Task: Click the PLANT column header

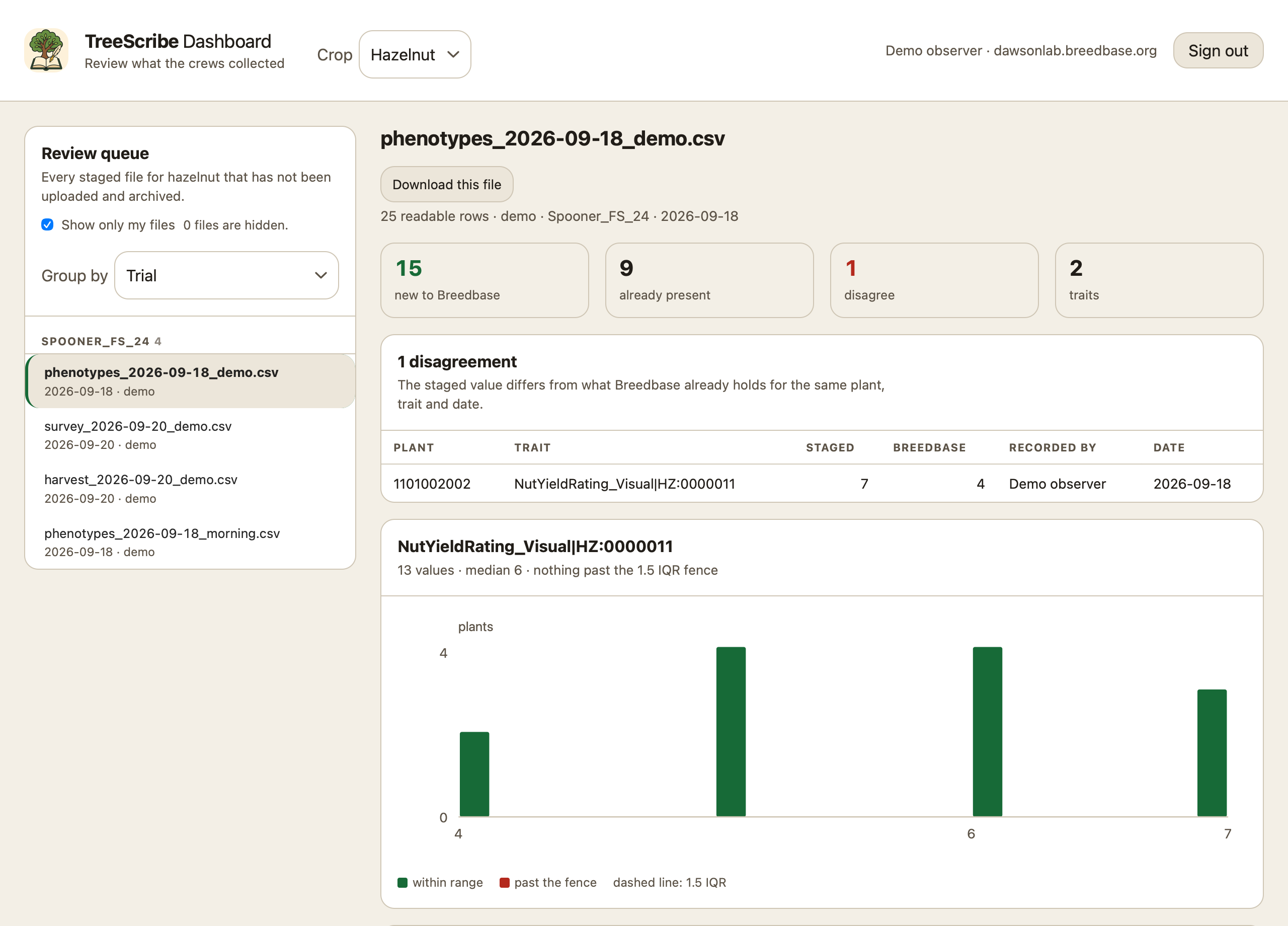Action: tap(414, 448)
